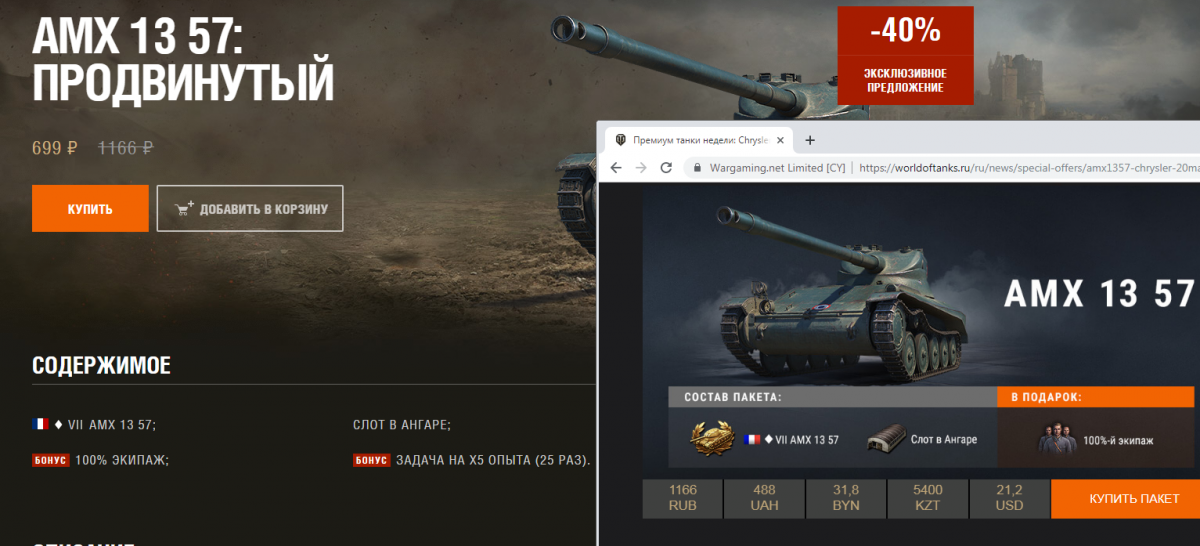Screen dimensions: 1200x546
Task: Close the Премиум танки недели tab
Action: (780, 140)
